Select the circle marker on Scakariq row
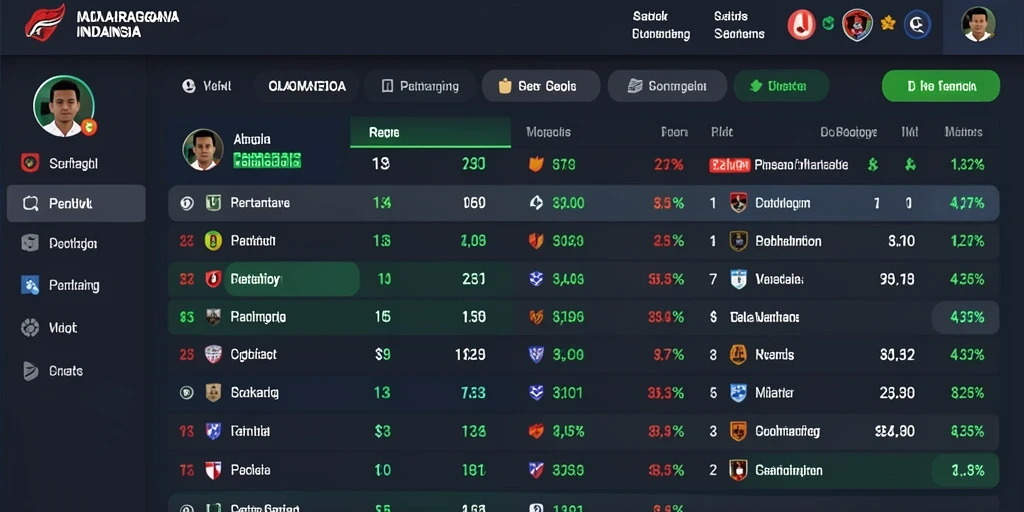 pos(186,393)
